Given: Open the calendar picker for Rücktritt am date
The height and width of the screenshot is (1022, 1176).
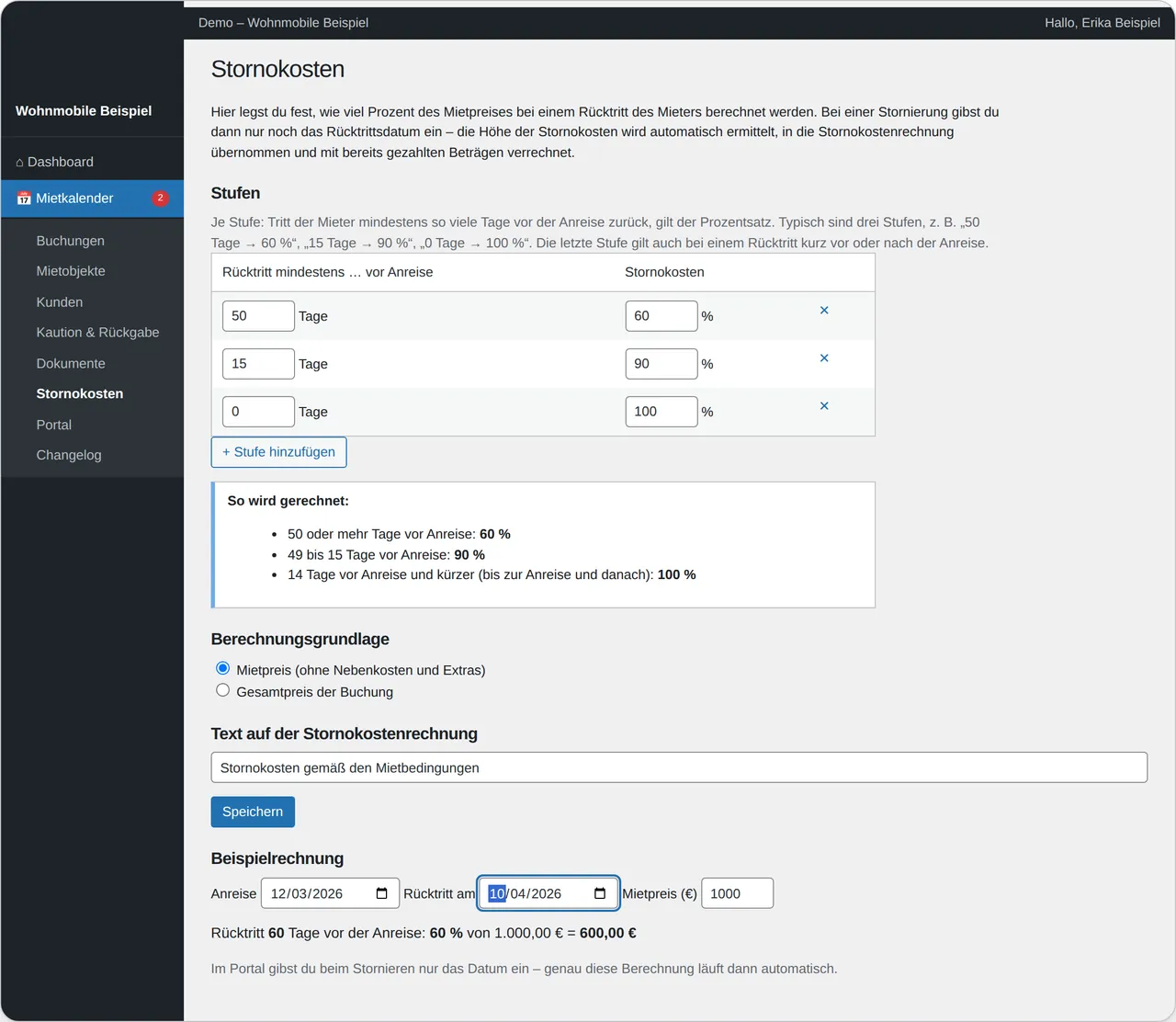Looking at the screenshot, I should pyautogui.click(x=600, y=893).
